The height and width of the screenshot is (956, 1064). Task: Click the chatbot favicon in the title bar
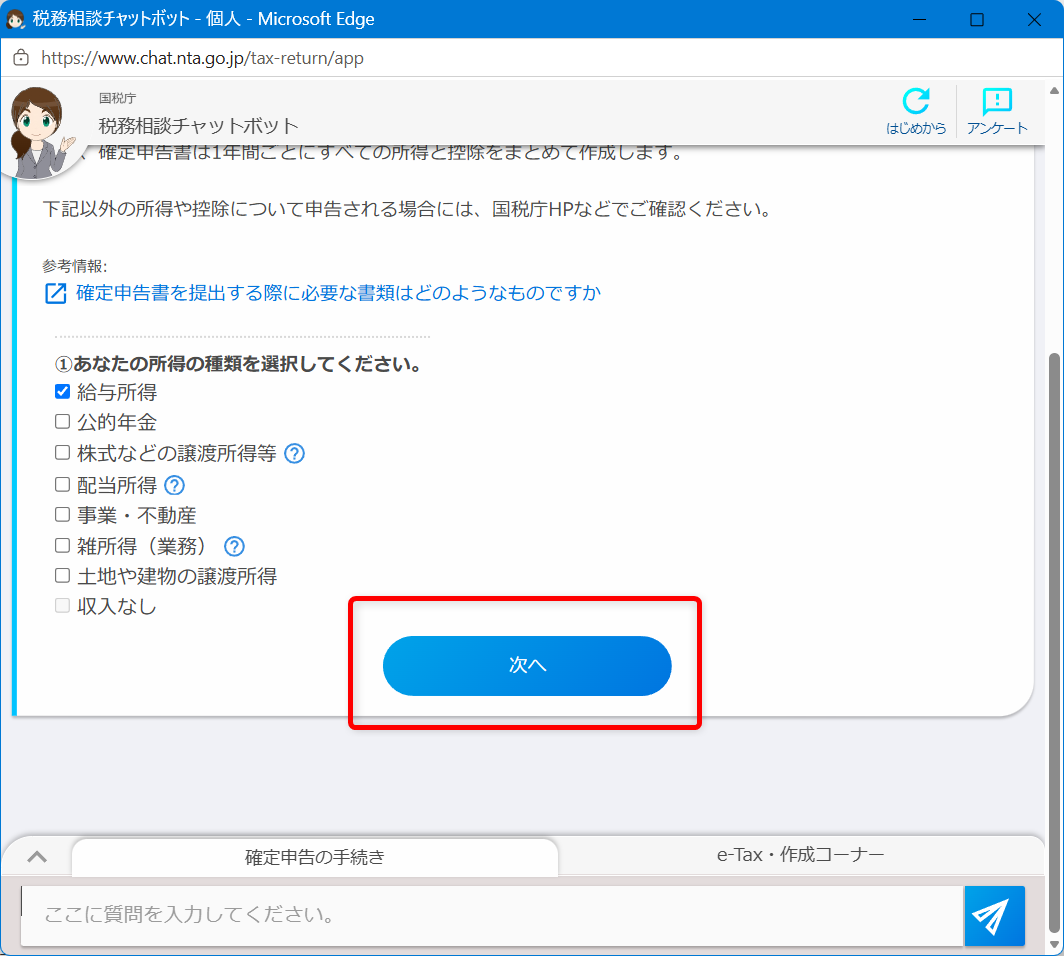[x=15, y=19]
